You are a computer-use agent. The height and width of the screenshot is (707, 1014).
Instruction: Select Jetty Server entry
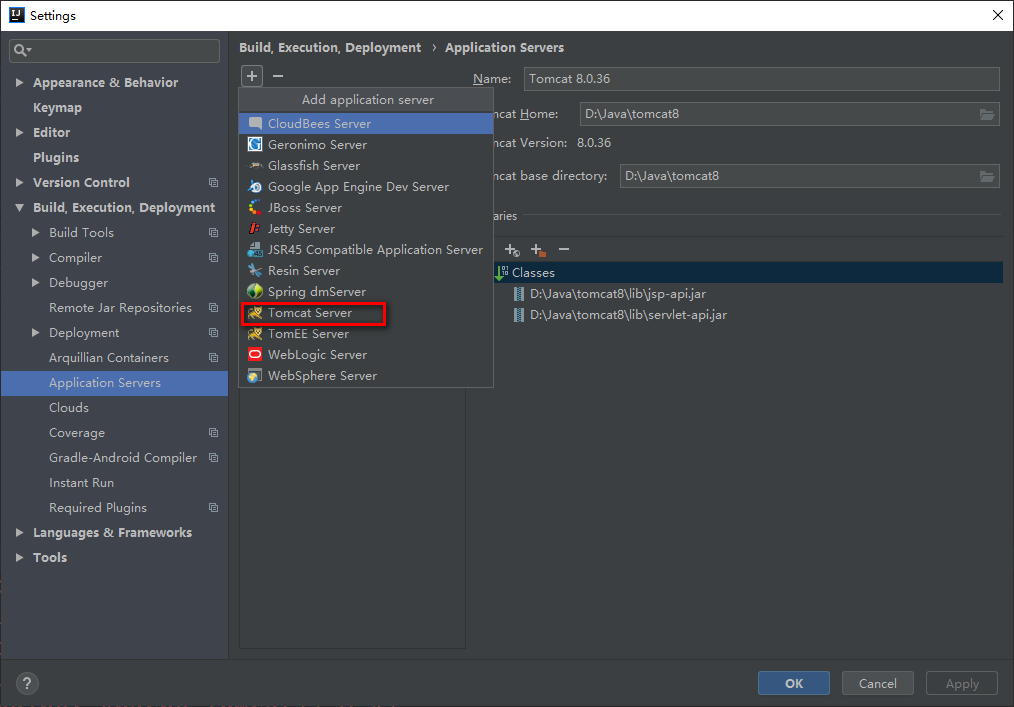(366, 229)
